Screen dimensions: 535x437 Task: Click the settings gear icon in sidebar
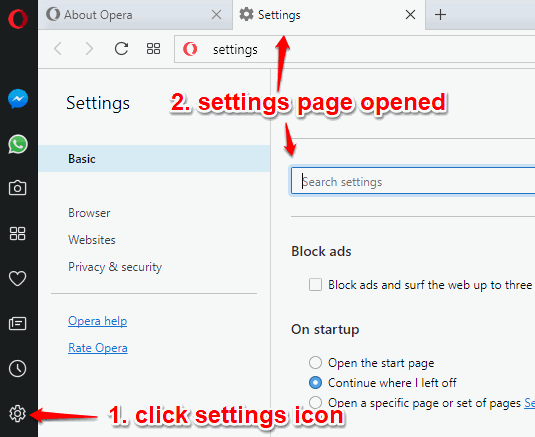17,413
